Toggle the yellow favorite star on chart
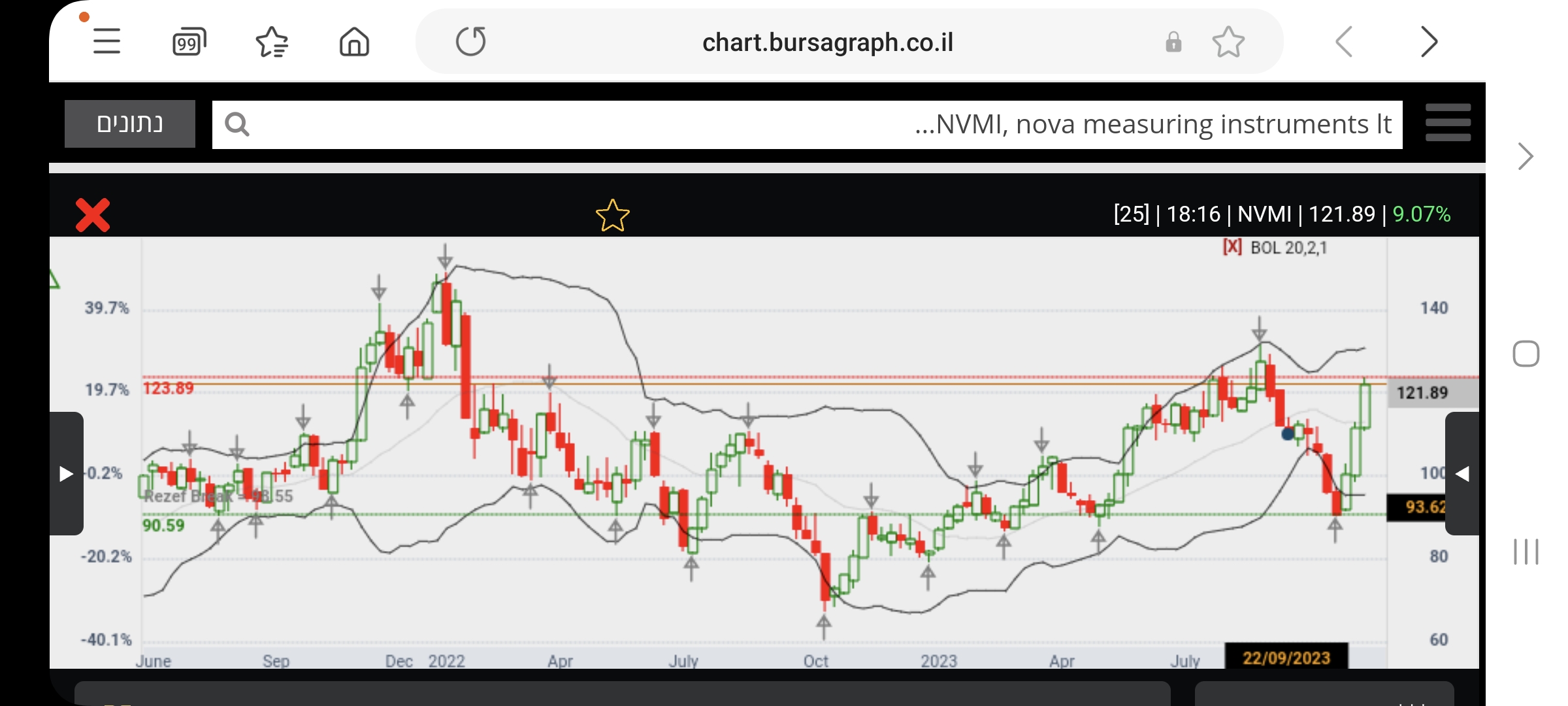 [612, 216]
